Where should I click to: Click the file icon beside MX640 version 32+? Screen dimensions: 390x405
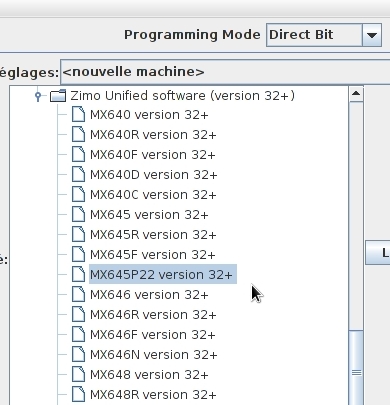tap(78, 114)
